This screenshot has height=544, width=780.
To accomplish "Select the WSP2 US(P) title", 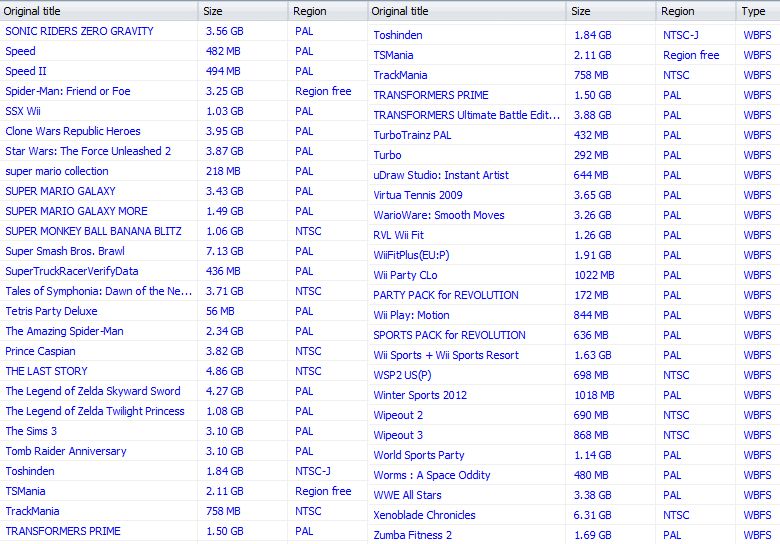I will (402, 375).
